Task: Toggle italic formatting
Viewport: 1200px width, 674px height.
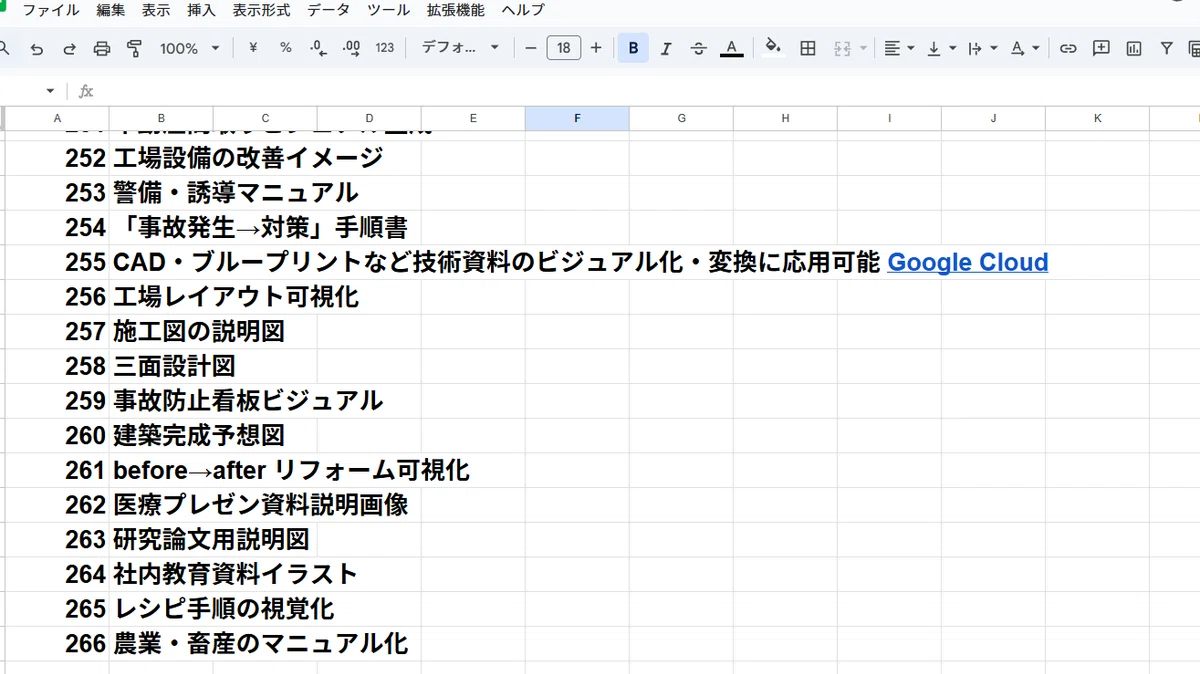Action: click(x=666, y=48)
